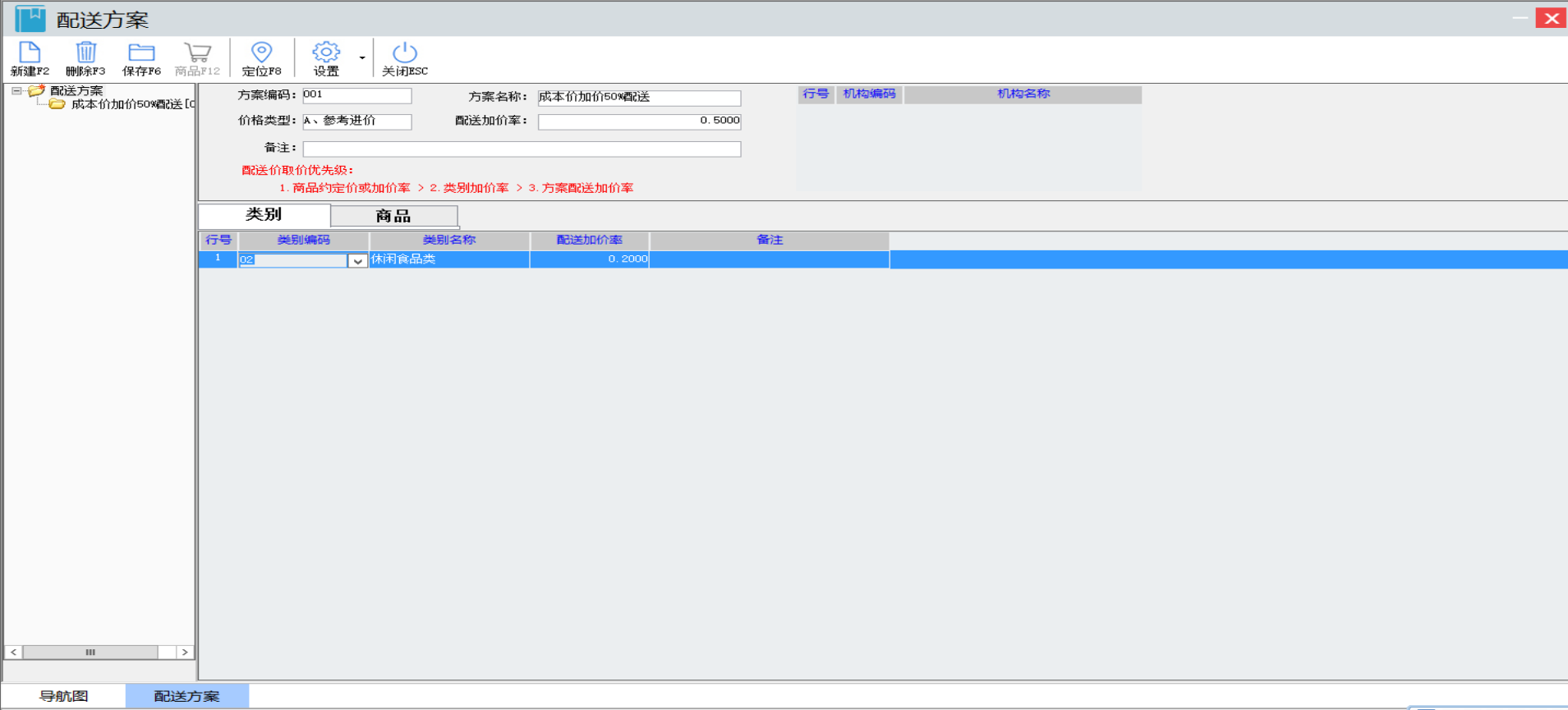Open the Settings (设置) gear icon

(326, 54)
